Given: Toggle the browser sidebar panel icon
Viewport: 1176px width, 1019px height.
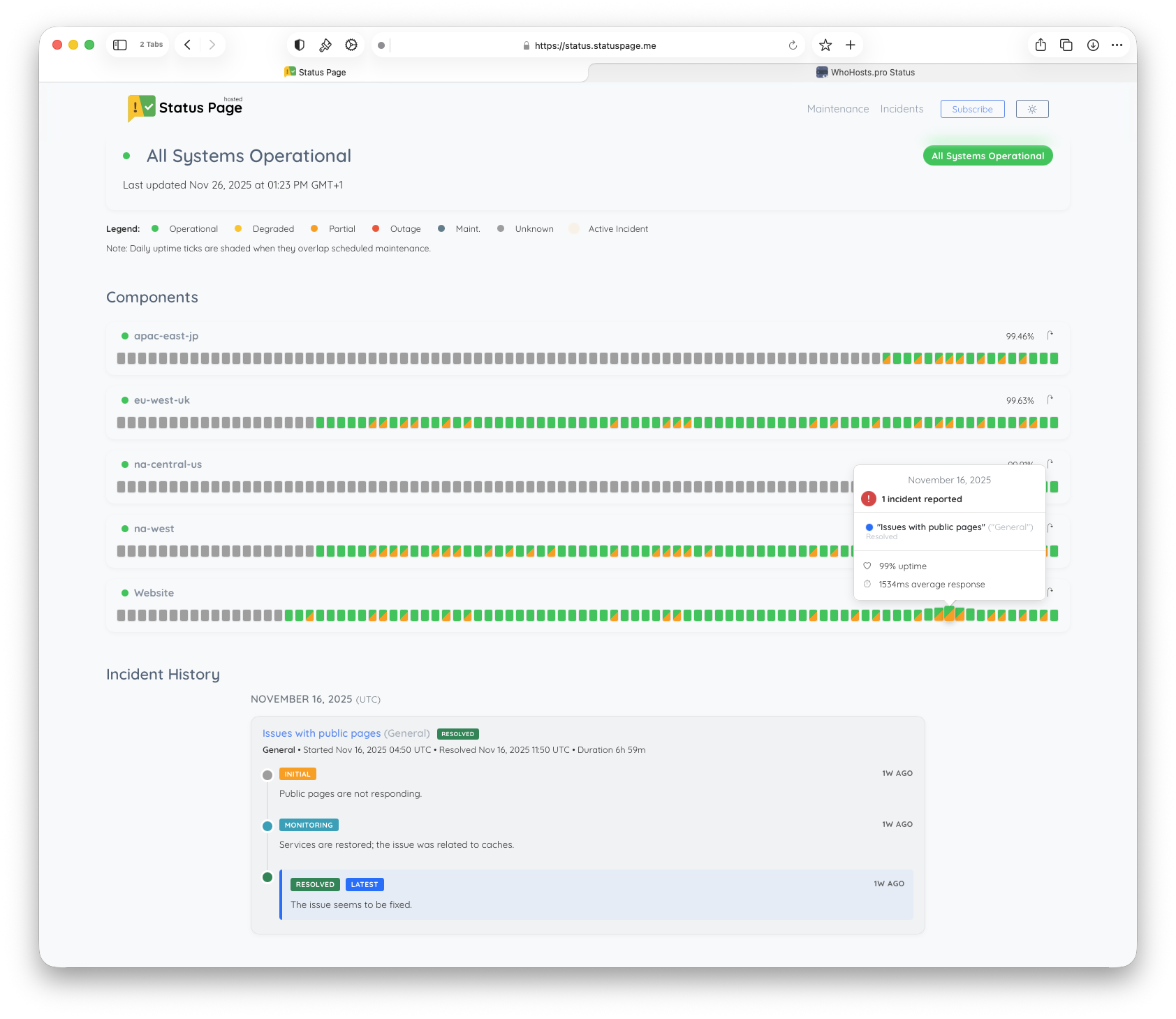Looking at the screenshot, I should (119, 44).
